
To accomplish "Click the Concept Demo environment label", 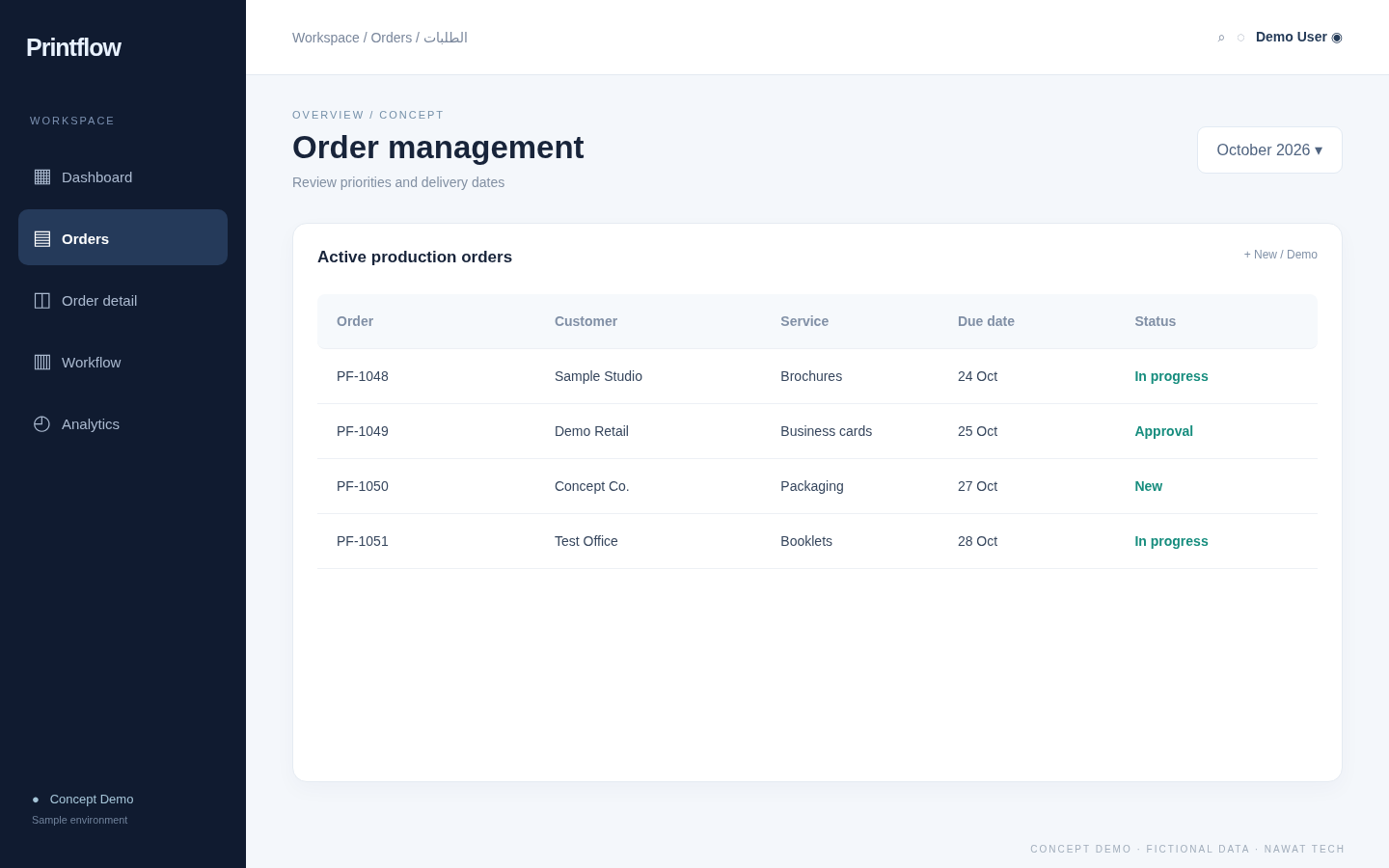I will (92, 799).
